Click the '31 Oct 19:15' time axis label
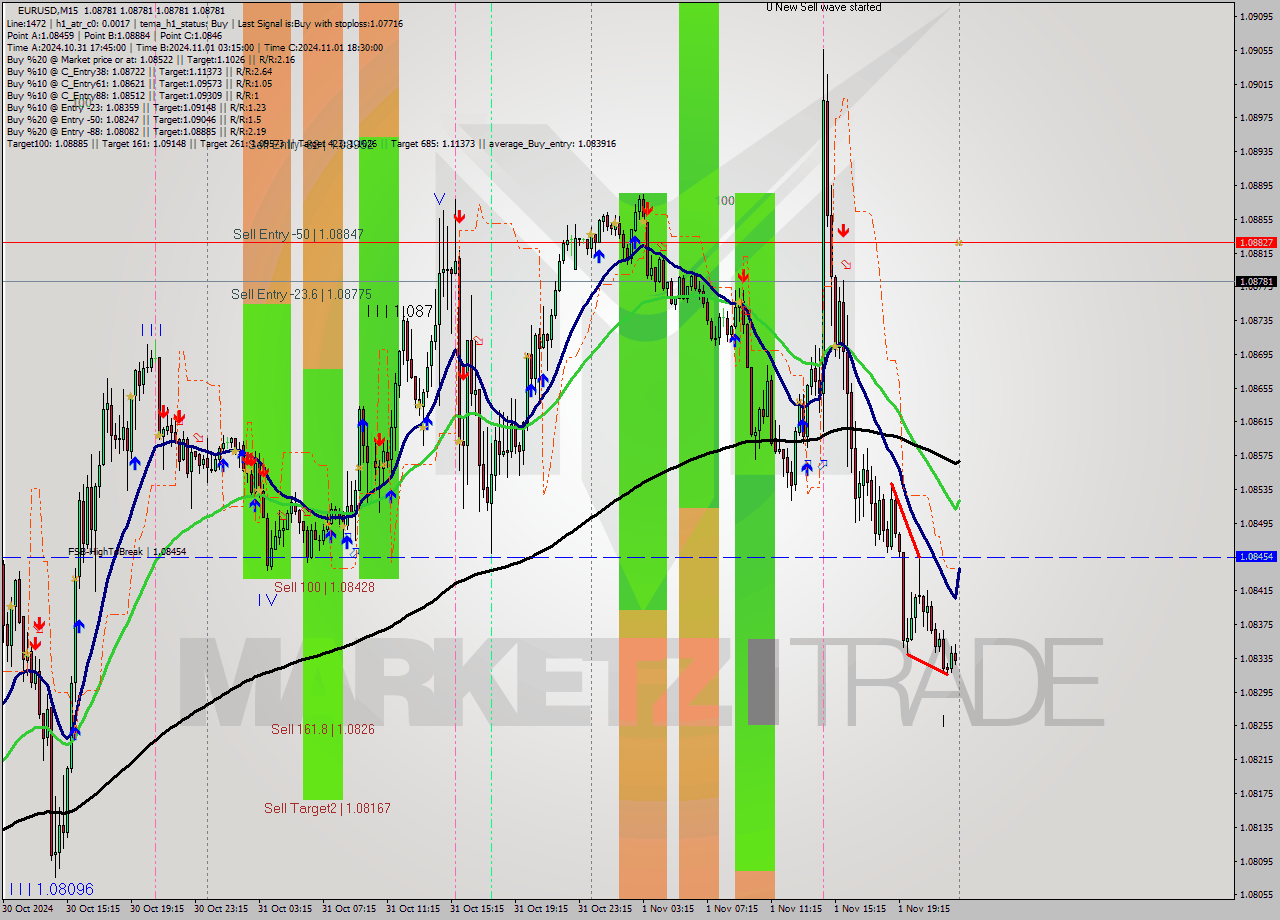This screenshot has width=1280, height=920. pos(541,909)
